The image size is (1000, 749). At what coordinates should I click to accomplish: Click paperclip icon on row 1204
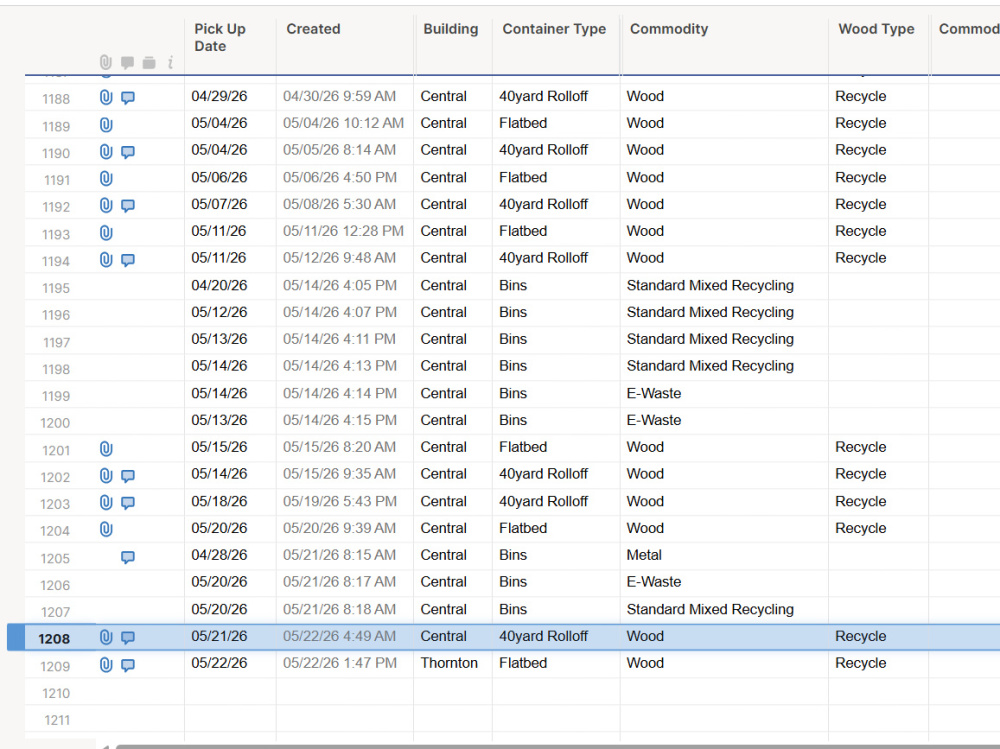(x=106, y=530)
